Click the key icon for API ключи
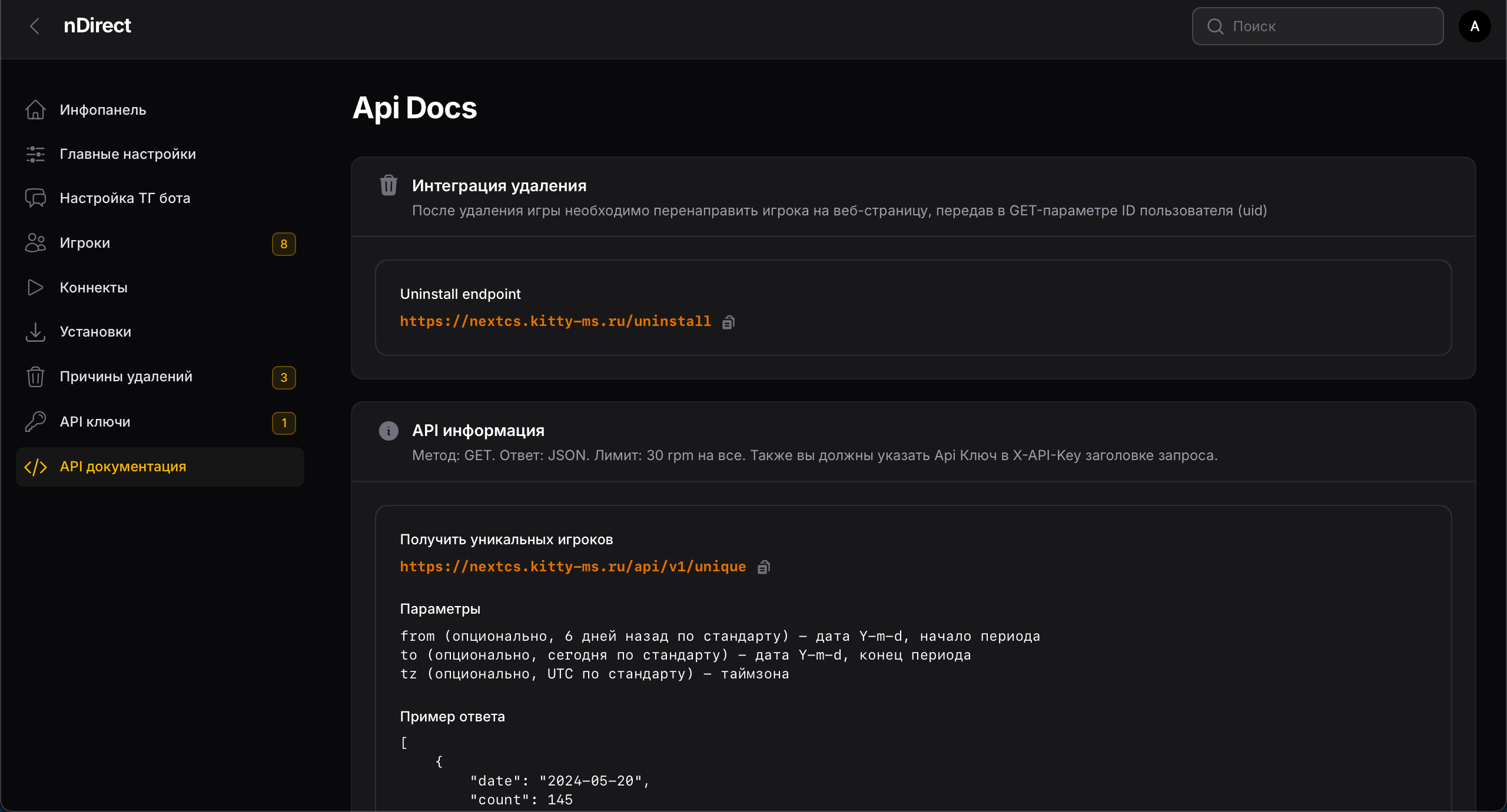 tap(35, 421)
